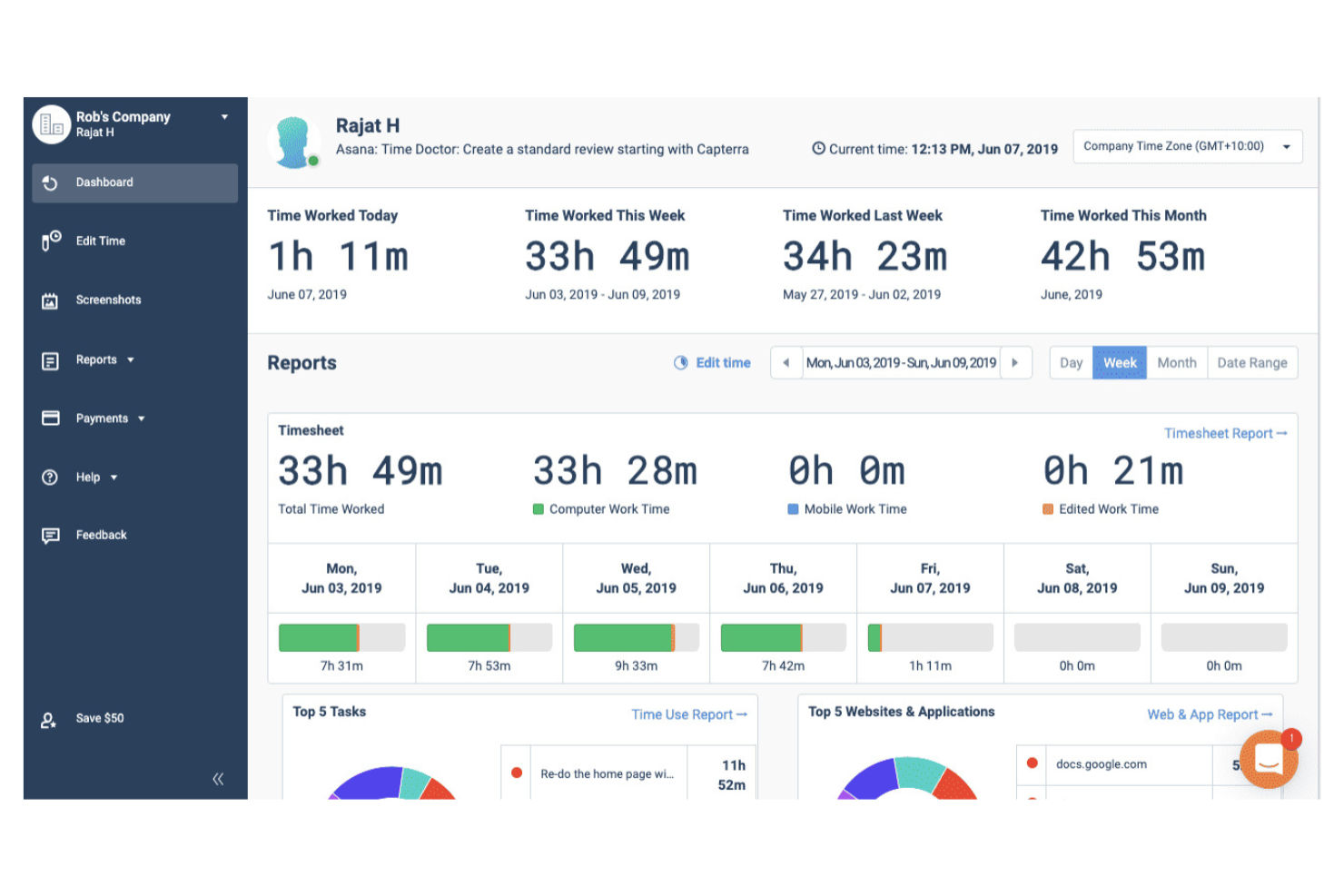Screen dimensions: 1344x896
Task: Click the 7h 31m value under Monday
Action: point(341,666)
